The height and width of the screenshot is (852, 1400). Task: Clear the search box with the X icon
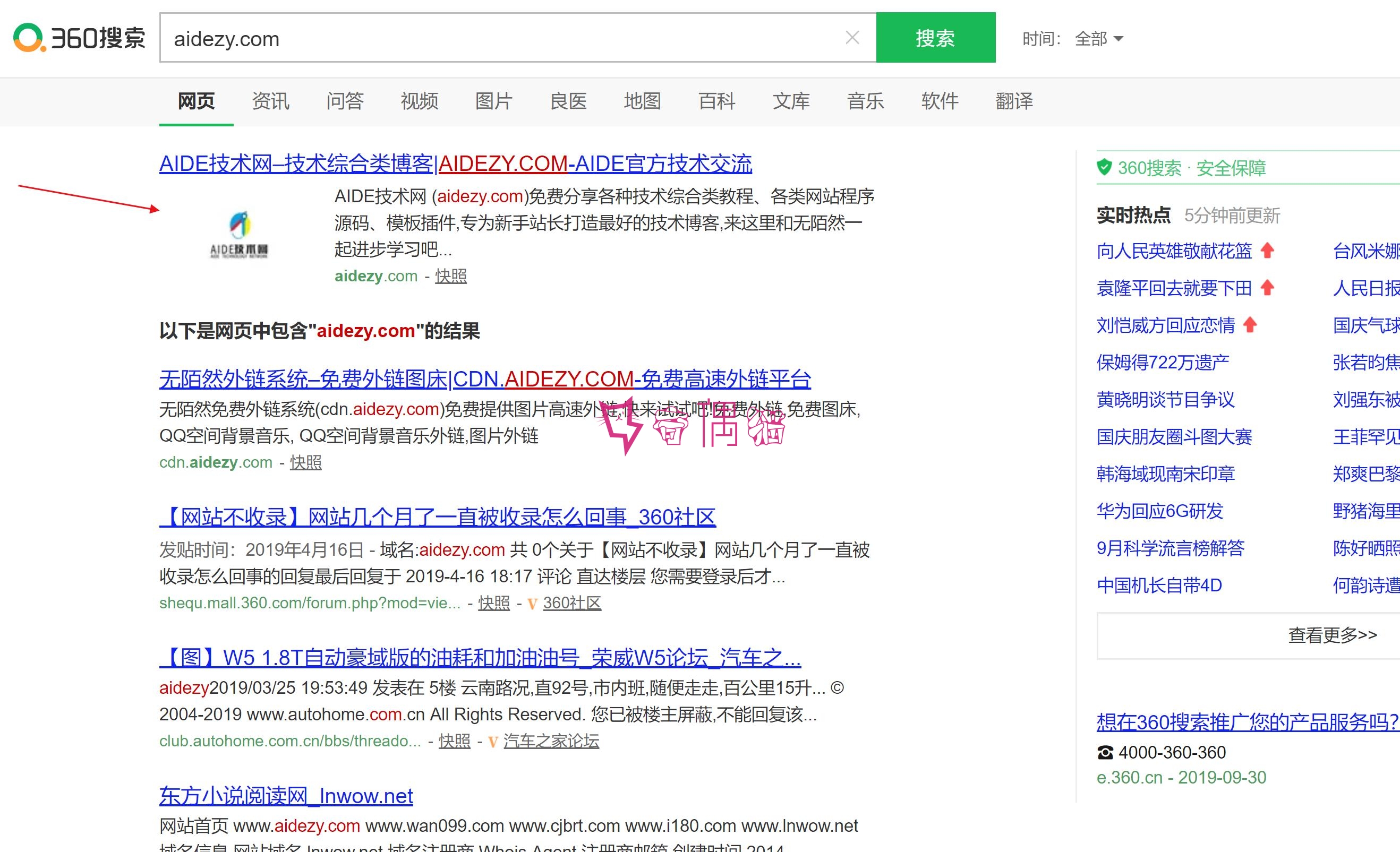click(852, 38)
